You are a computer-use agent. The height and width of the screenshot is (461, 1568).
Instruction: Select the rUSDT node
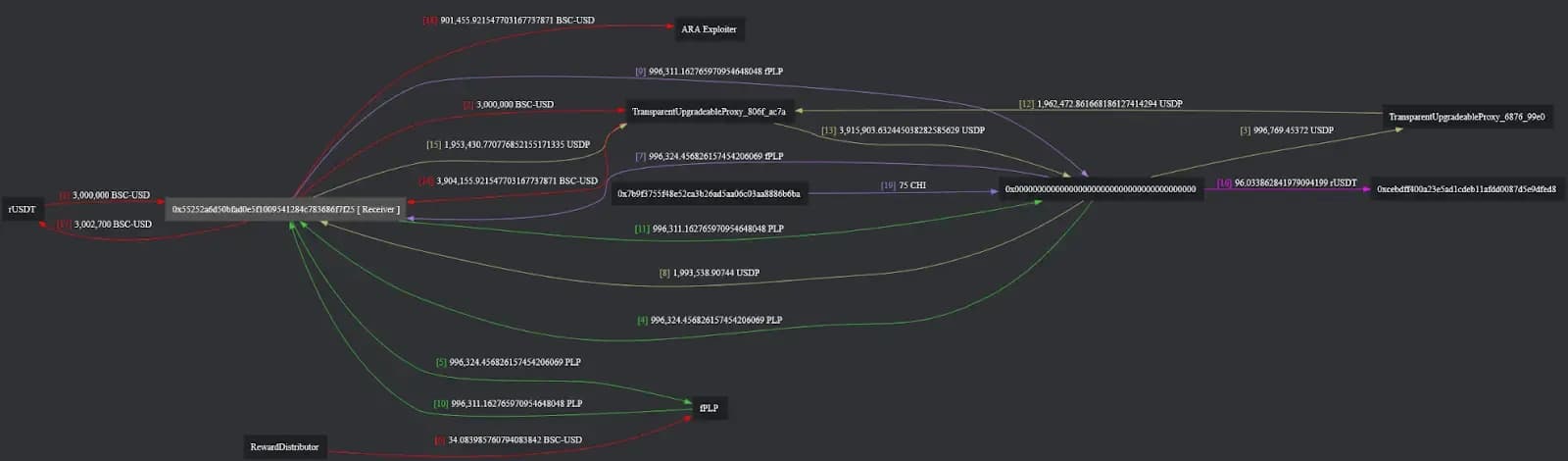tap(23, 209)
